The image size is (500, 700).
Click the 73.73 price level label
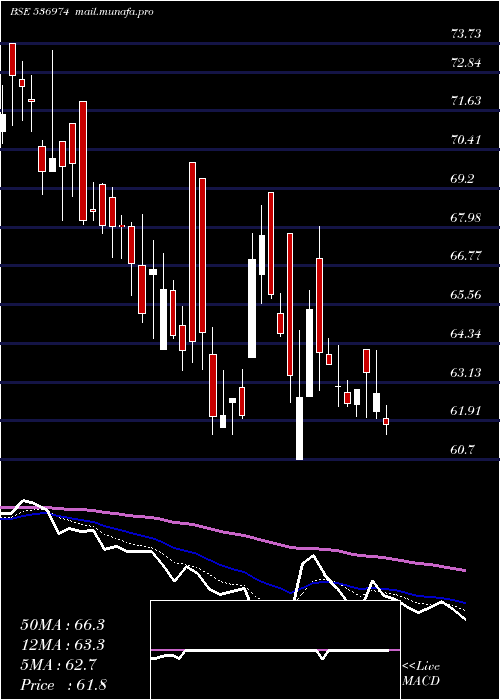click(467, 33)
